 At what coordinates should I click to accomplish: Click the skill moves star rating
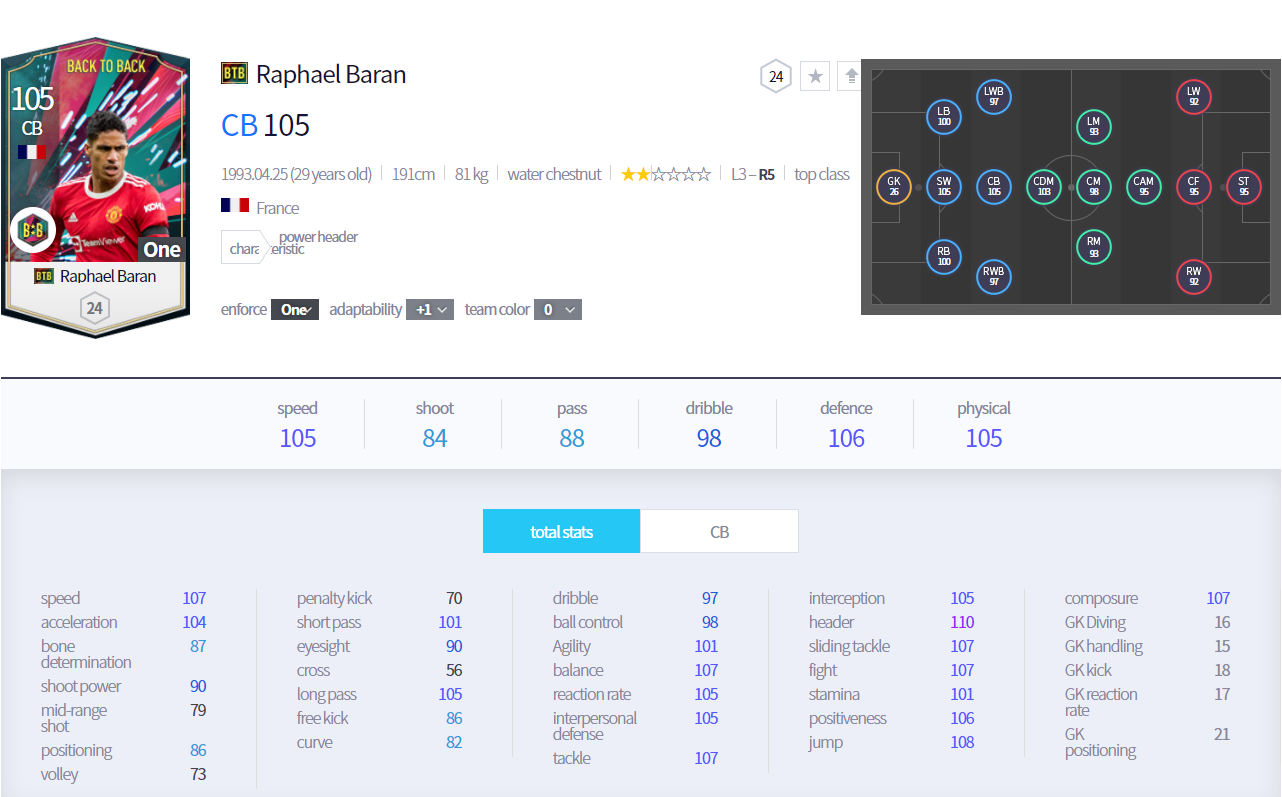pos(666,174)
